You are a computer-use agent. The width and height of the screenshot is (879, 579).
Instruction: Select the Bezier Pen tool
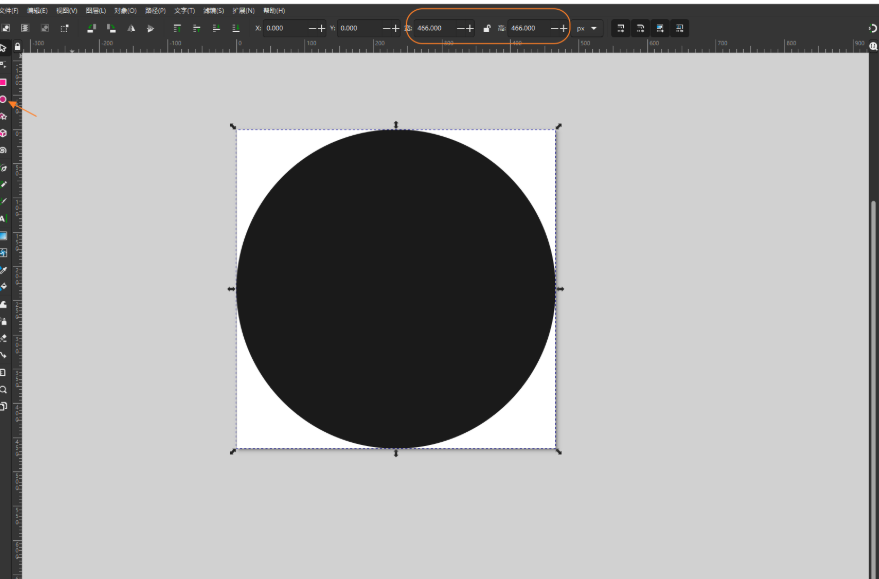(3, 168)
